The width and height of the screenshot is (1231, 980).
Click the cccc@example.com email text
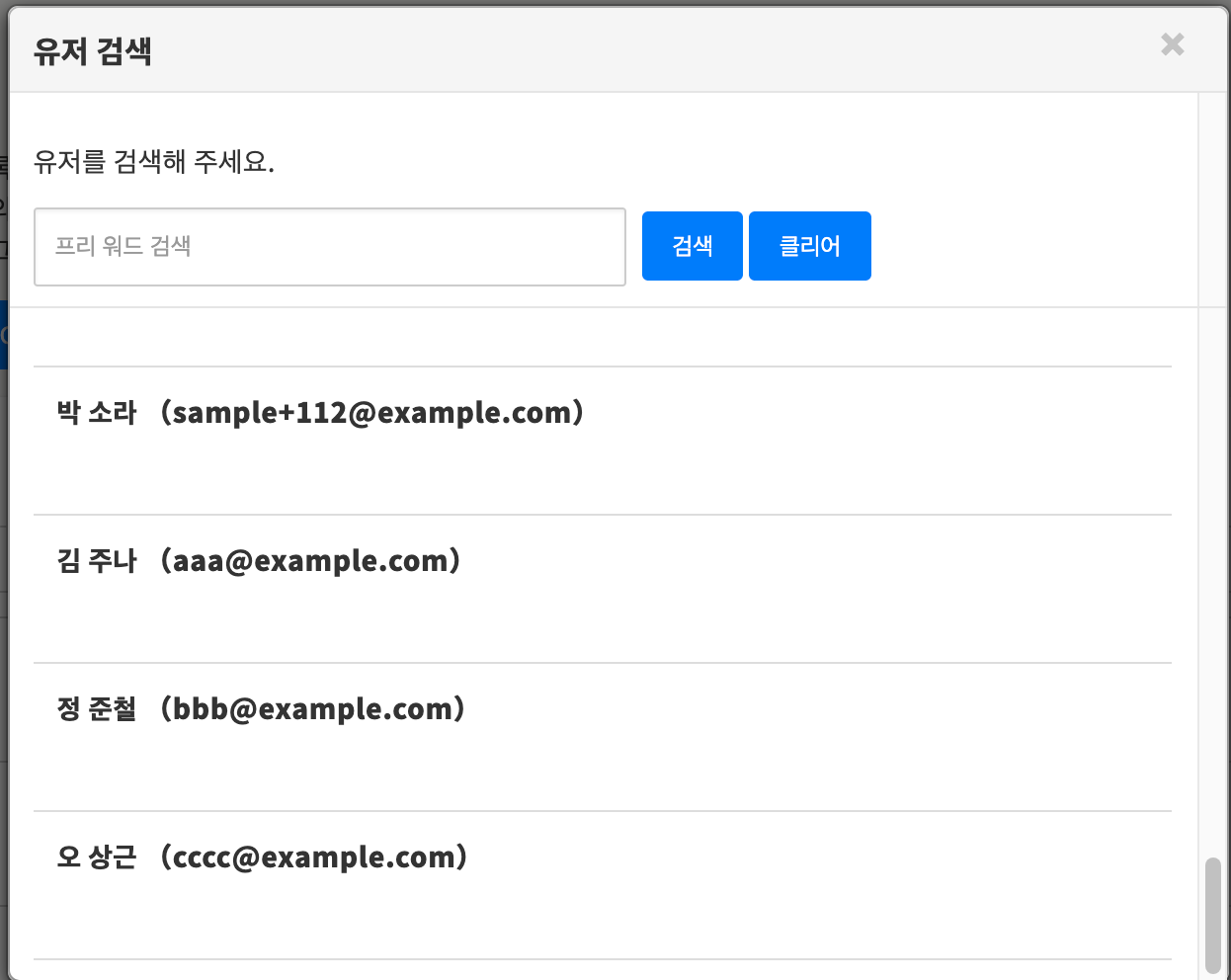pyautogui.click(x=319, y=857)
